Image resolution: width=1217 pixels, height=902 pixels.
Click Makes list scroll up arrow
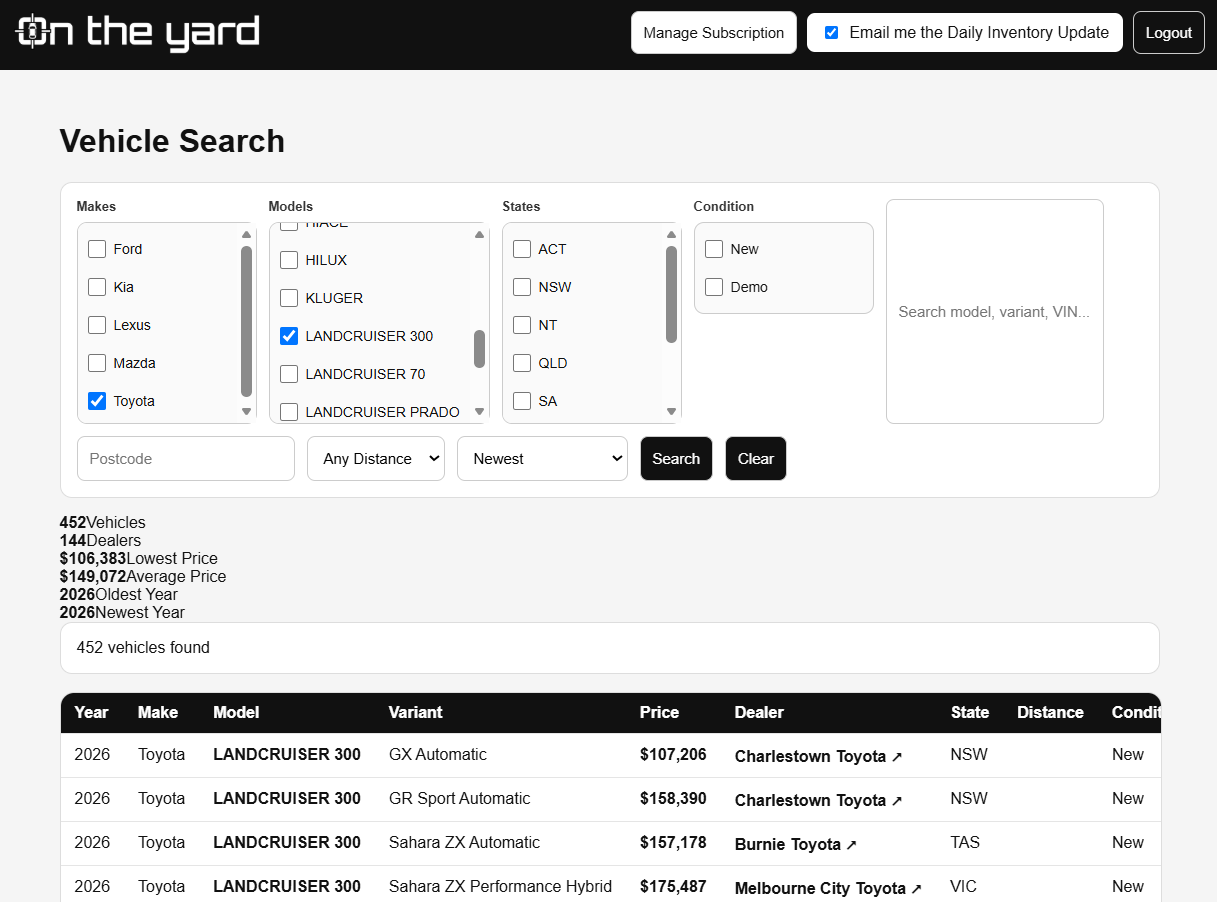[247, 235]
